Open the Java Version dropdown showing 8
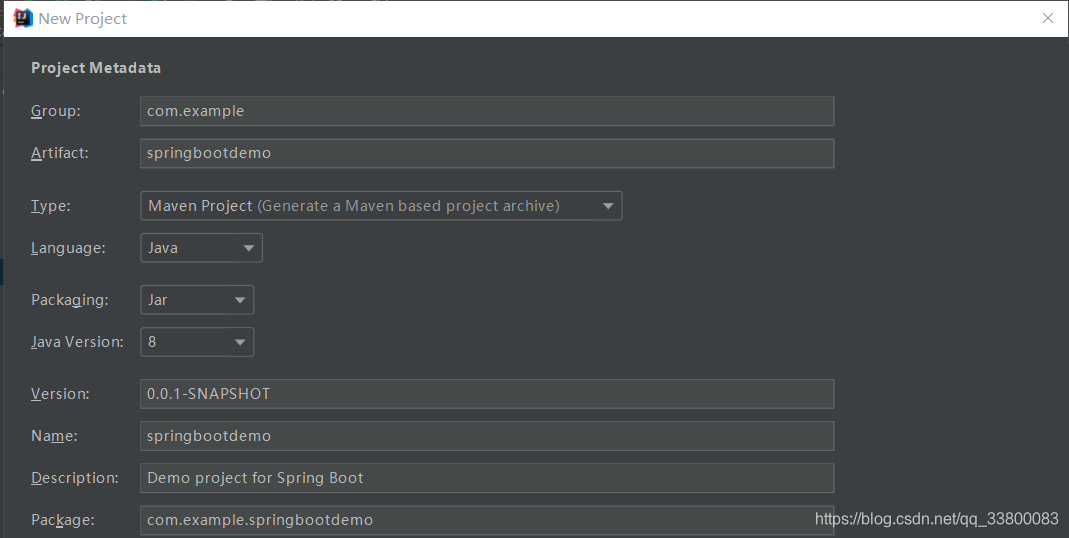The width and height of the screenshot is (1069, 538). (x=197, y=342)
